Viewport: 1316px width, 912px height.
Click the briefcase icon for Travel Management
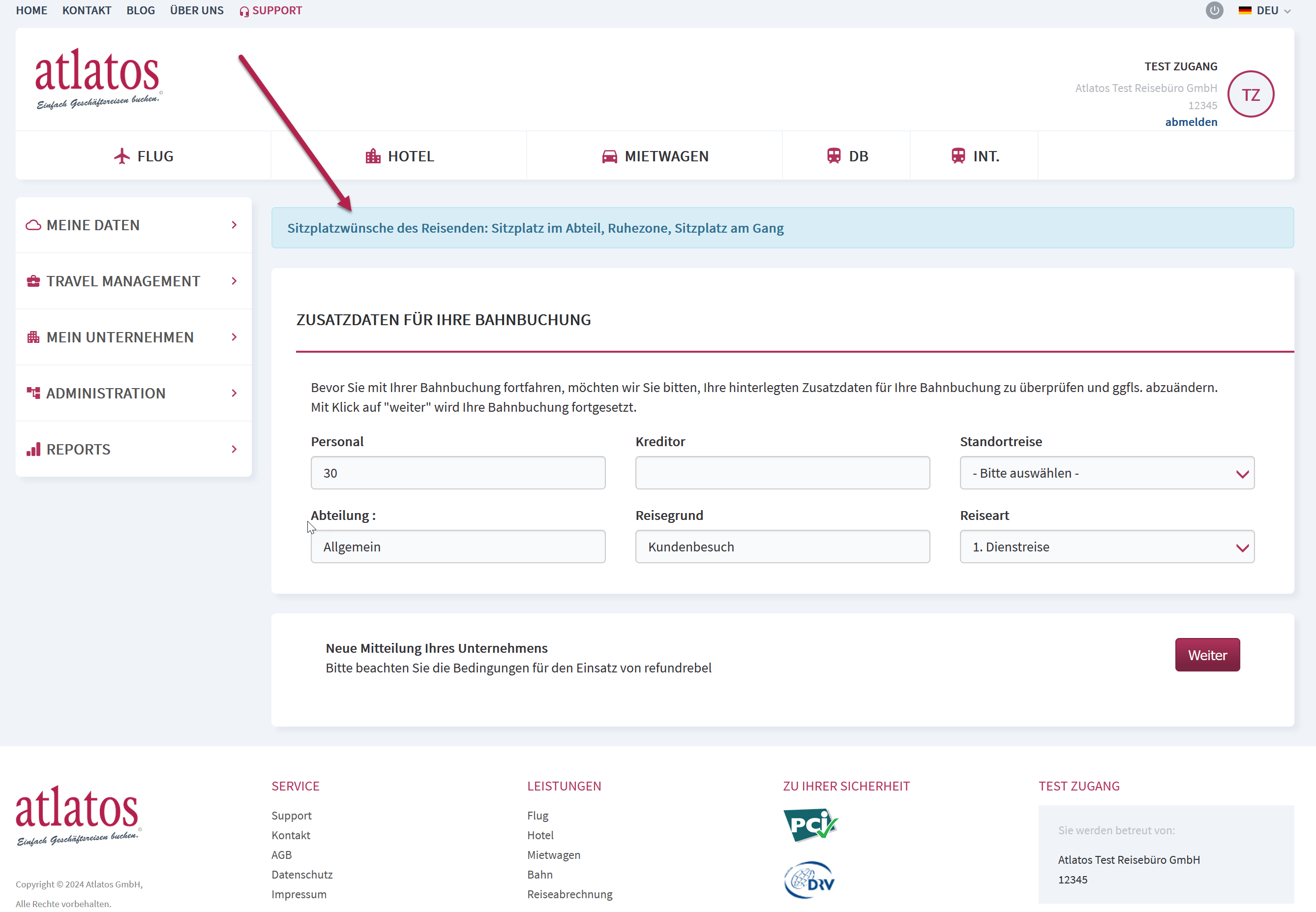coord(33,281)
